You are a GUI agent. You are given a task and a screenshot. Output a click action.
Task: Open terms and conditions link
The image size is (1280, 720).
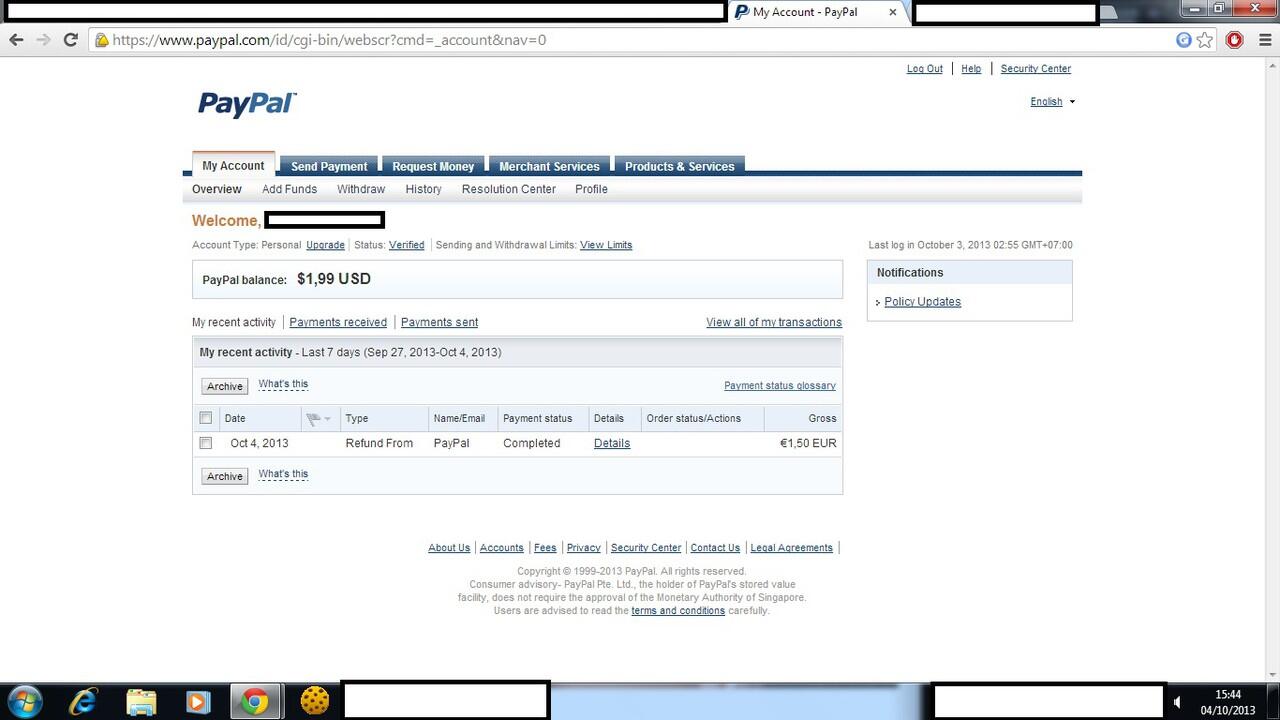pos(678,611)
